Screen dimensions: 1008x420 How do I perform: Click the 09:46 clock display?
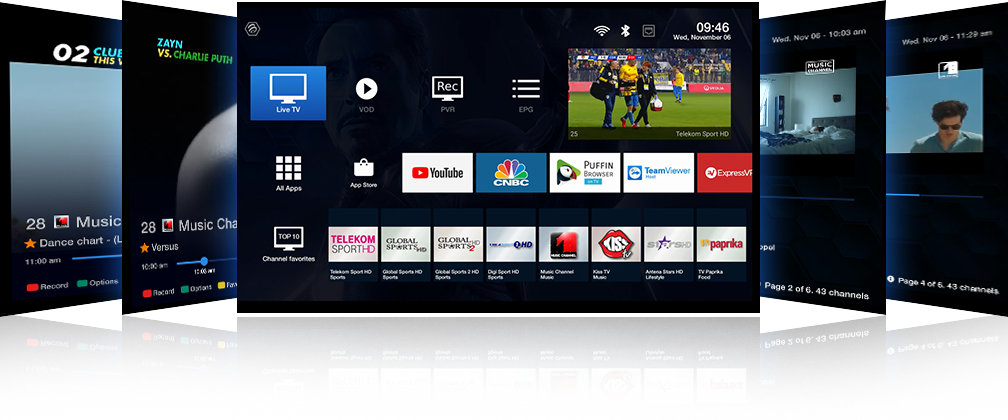coord(712,27)
